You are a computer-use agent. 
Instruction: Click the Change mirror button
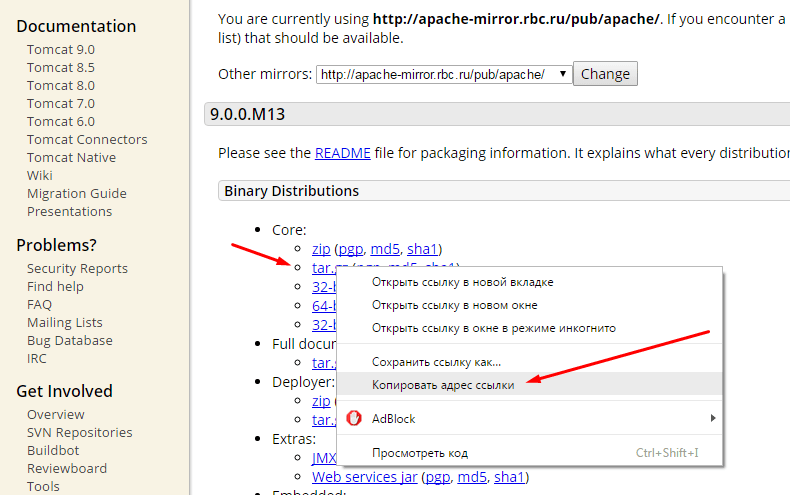(x=605, y=74)
